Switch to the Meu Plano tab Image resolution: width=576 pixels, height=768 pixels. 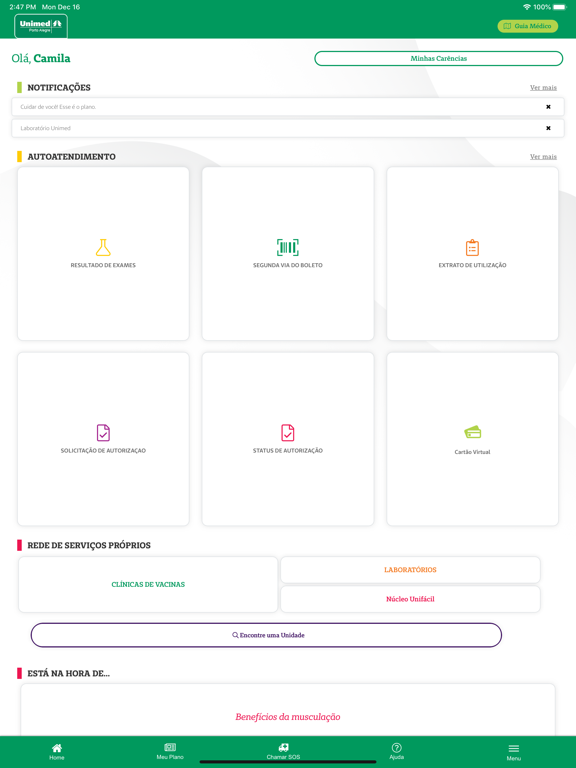[x=170, y=751]
